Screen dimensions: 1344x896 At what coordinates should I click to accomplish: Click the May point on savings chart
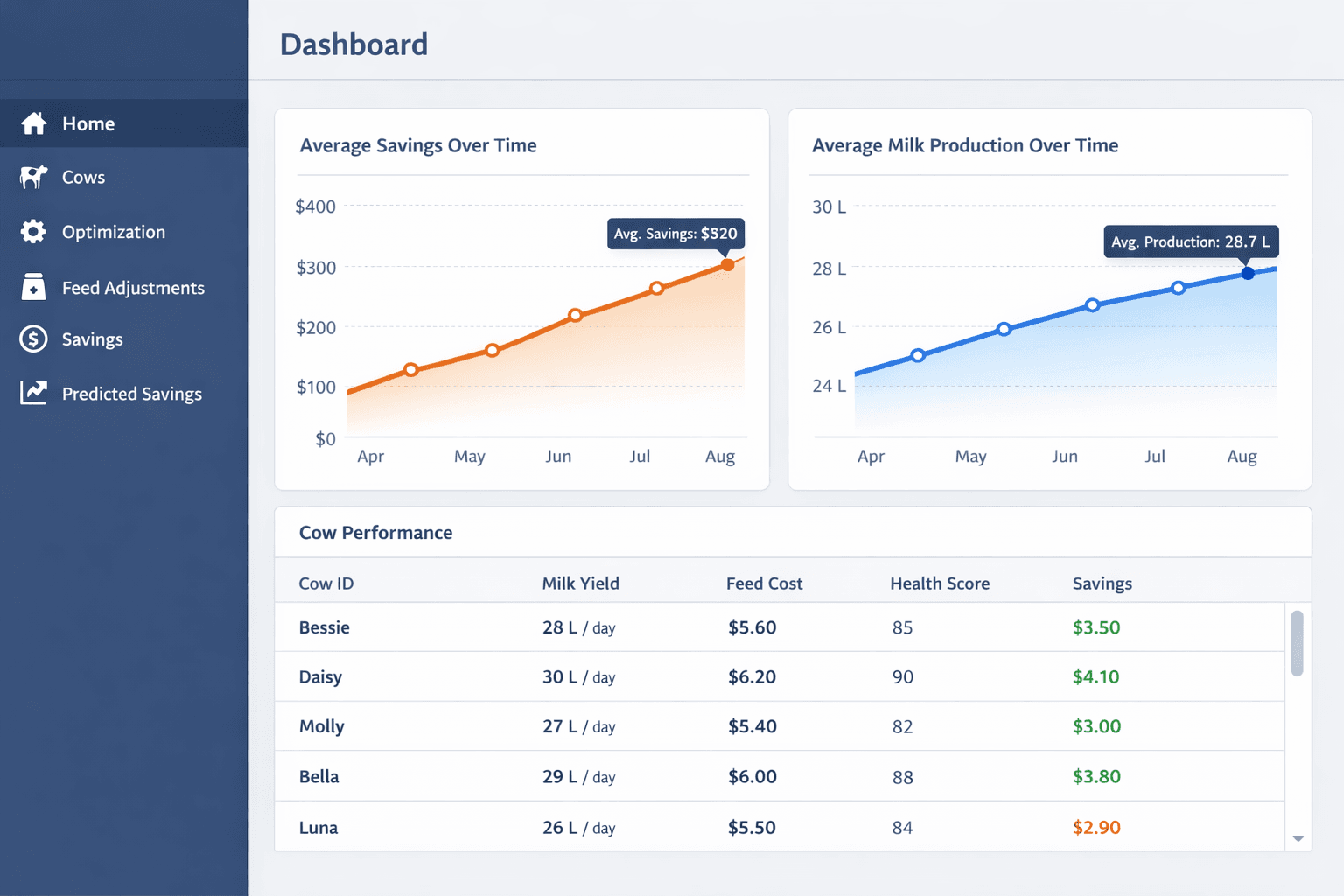(x=493, y=349)
